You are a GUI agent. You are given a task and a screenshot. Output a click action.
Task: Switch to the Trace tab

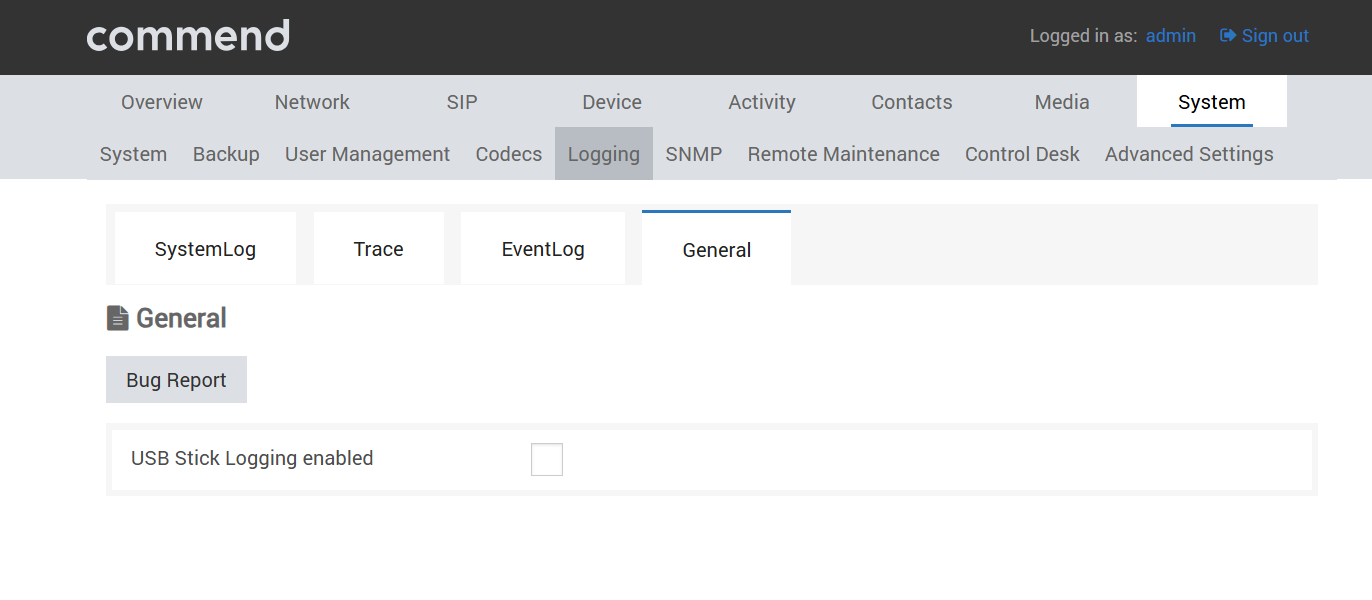tap(378, 249)
